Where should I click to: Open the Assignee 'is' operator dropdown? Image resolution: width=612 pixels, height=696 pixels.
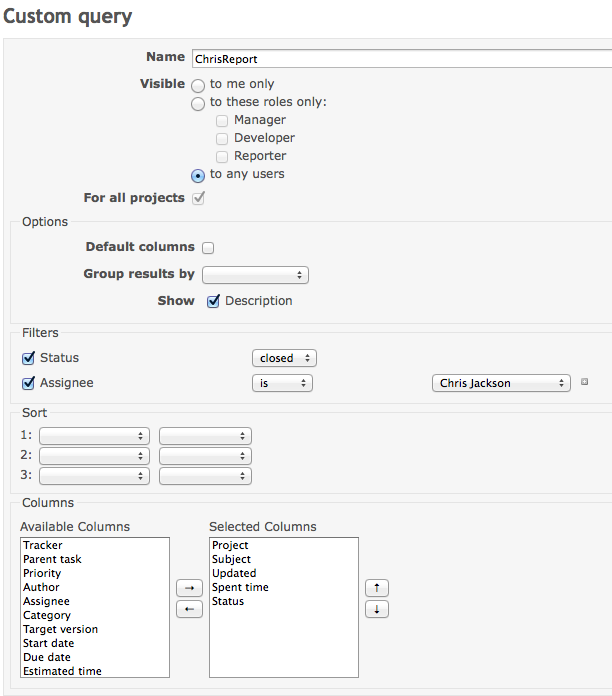(x=282, y=383)
